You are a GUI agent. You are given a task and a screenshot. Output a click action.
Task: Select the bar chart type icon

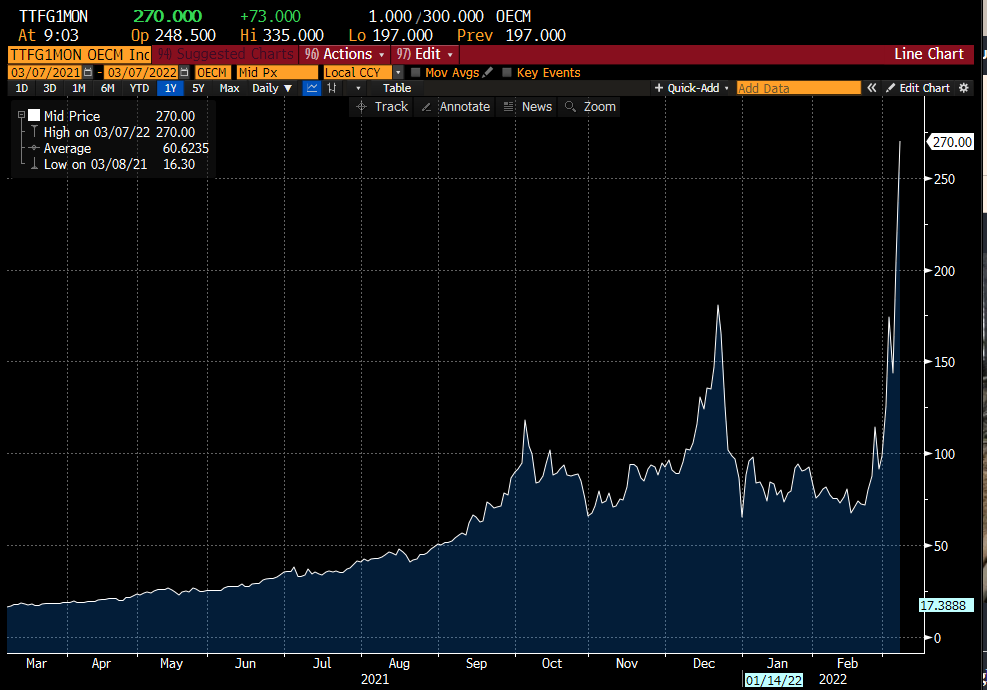pyautogui.click(x=332, y=88)
